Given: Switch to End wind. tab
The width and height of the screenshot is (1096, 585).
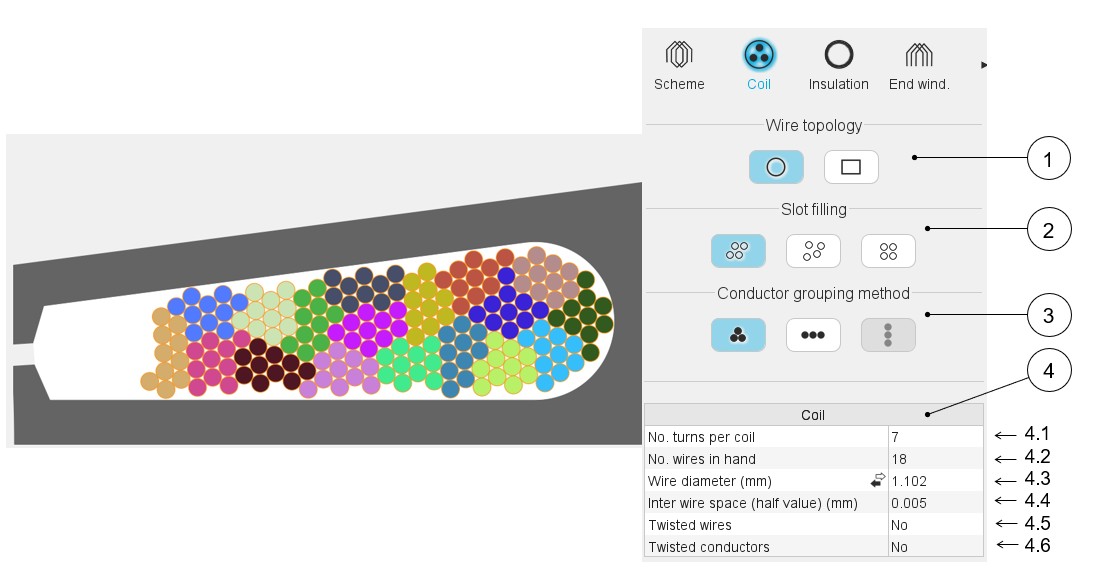Looking at the screenshot, I should point(918,56).
